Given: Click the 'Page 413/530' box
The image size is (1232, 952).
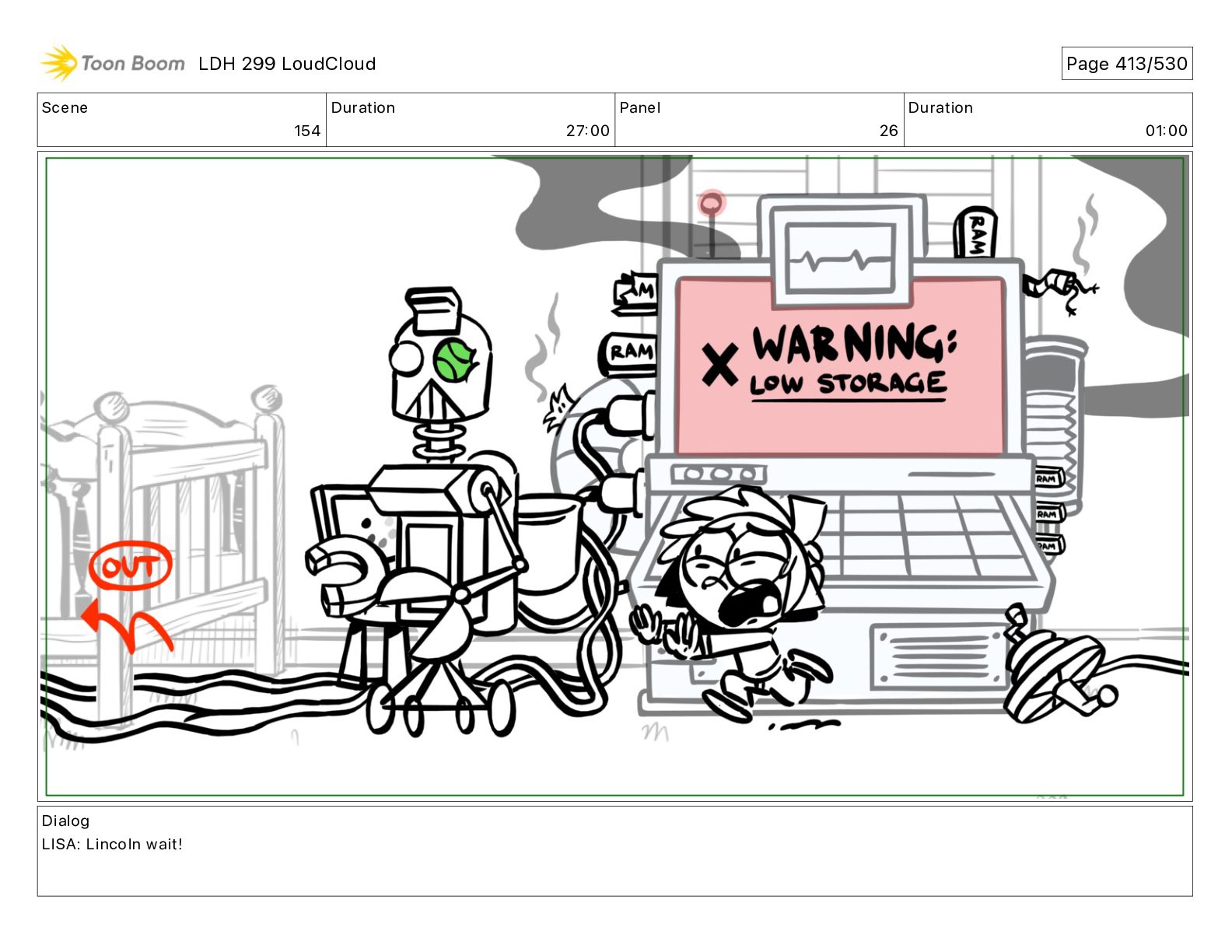Looking at the screenshot, I should click(x=1126, y=63).
